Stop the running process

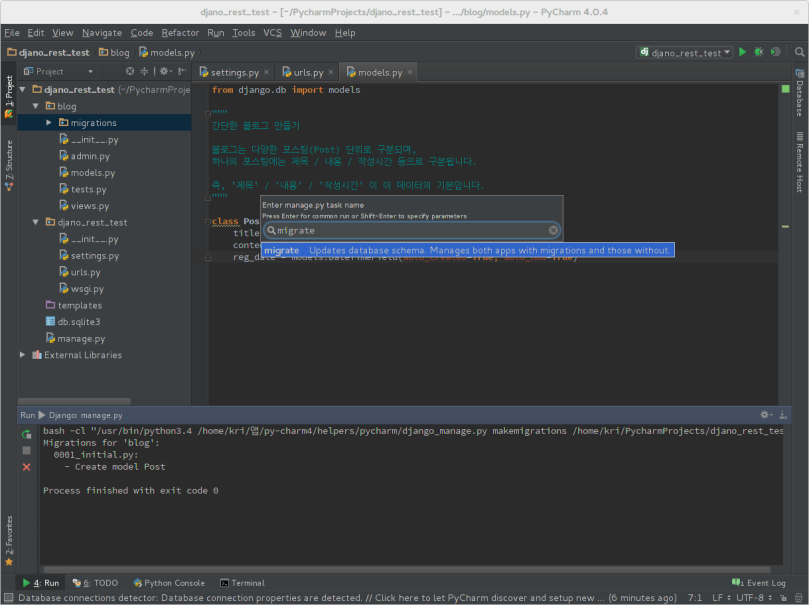click(26, 451)
